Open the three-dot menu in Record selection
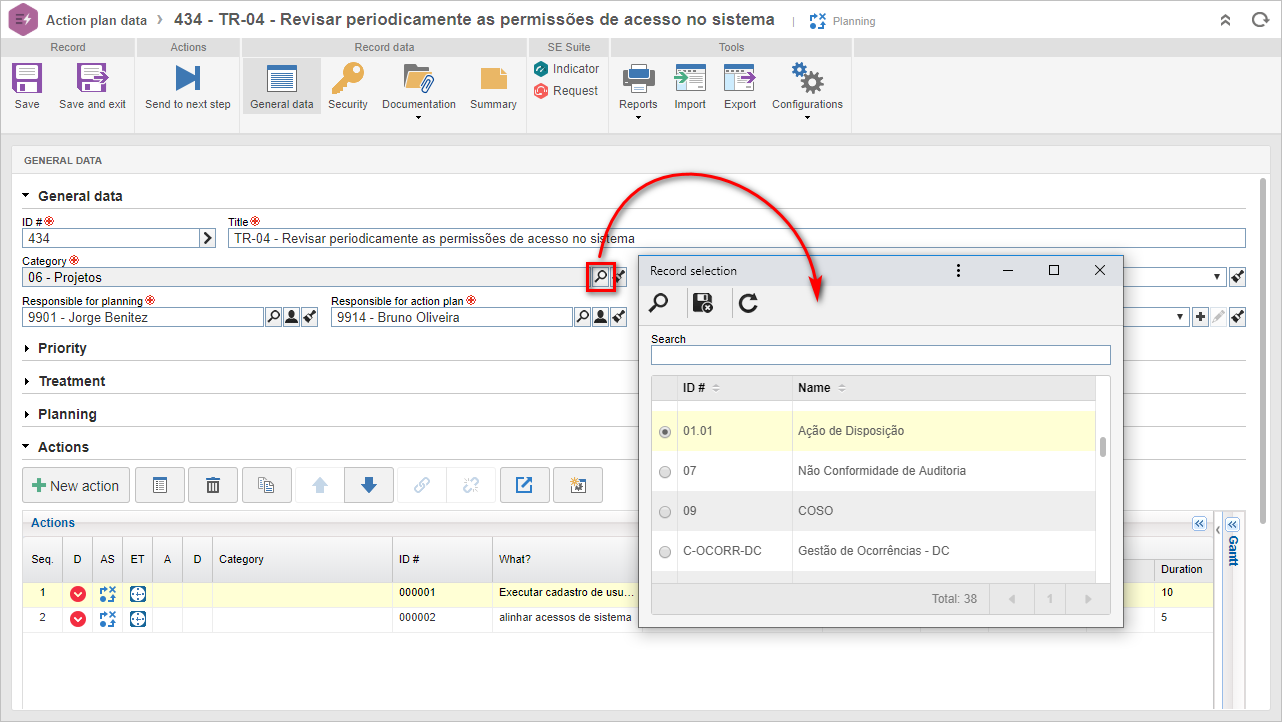This screenshot has width=1282, height=722. [958, 271]
